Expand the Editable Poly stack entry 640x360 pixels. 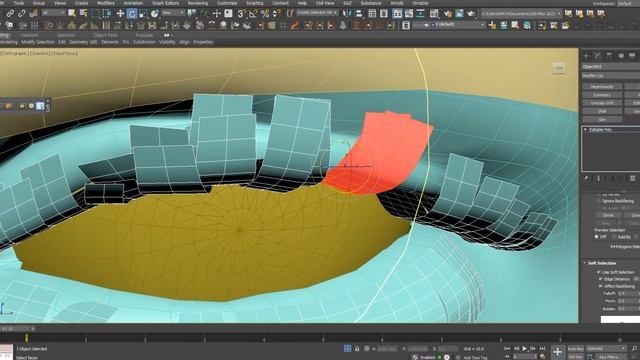tap(586, 130)
